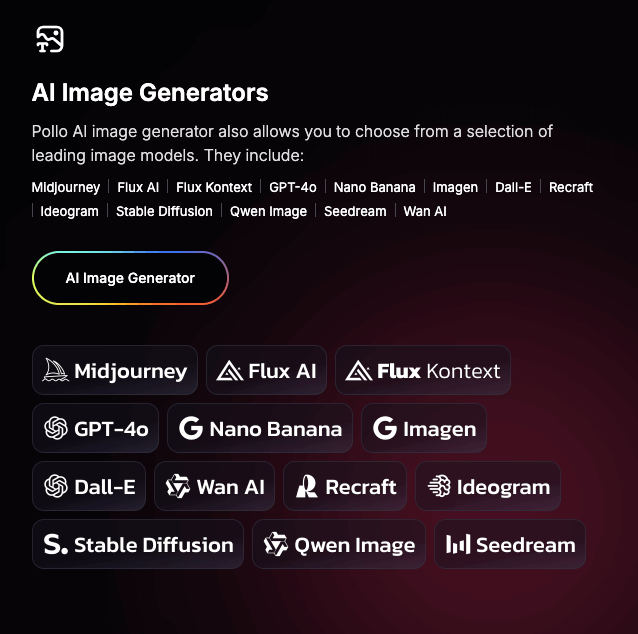Screen dimensions: 638x634
Task: Click the GPT-4o OpenAI logo icon
Action: coord(56,429)
